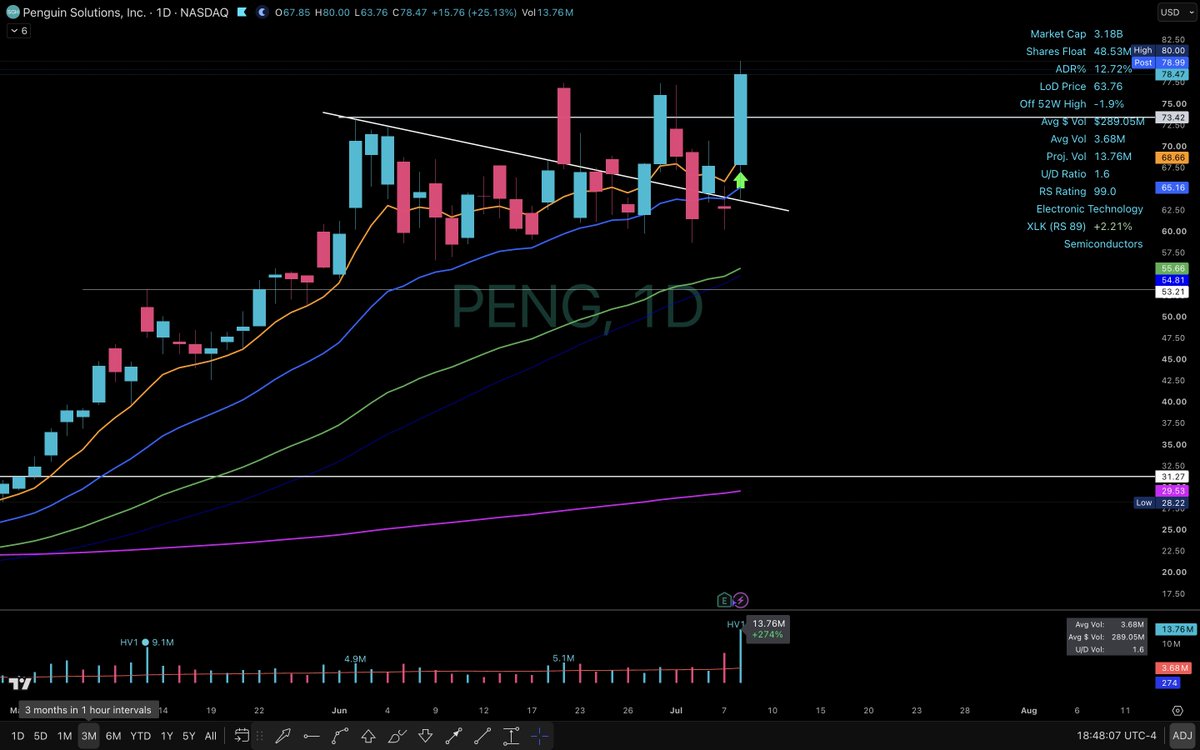
Task: Open the chart settings hexagon gear icon
Action: click(1177, 709)
